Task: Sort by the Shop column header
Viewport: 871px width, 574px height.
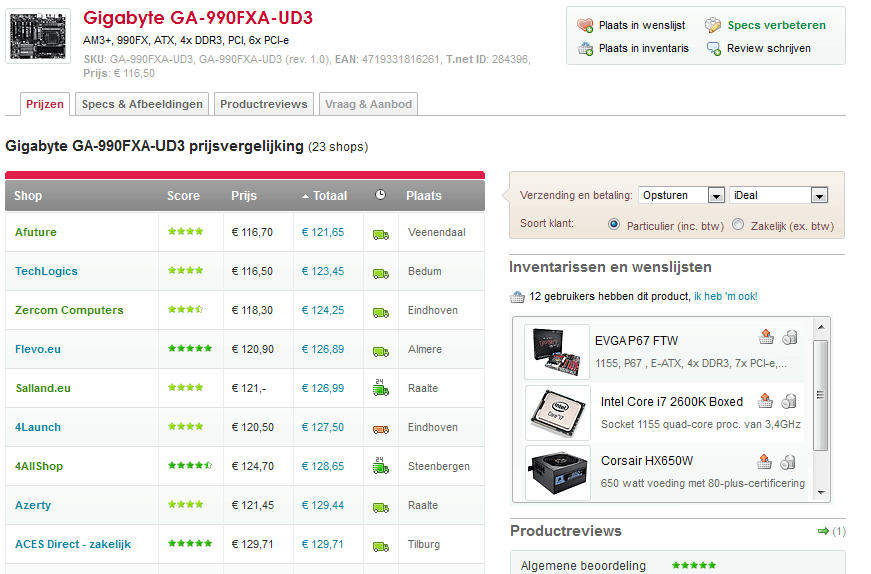Action: 28,196
